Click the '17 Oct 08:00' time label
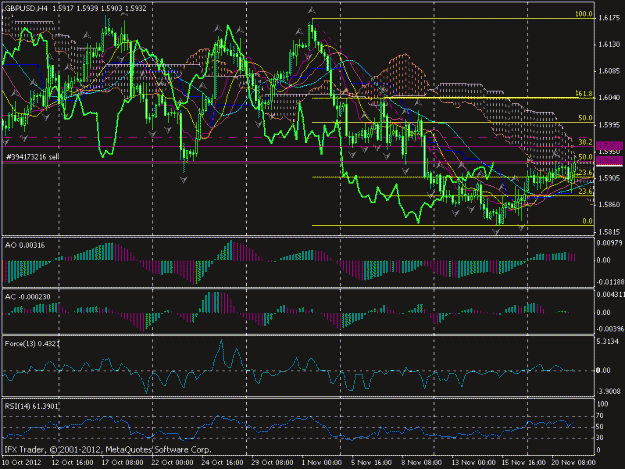 coord(122,463)
